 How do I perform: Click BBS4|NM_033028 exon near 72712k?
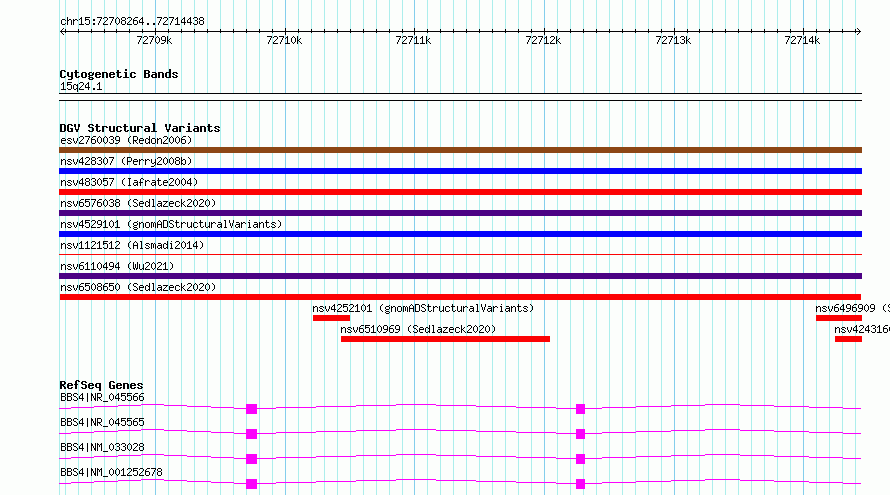(x=580, y=459)
